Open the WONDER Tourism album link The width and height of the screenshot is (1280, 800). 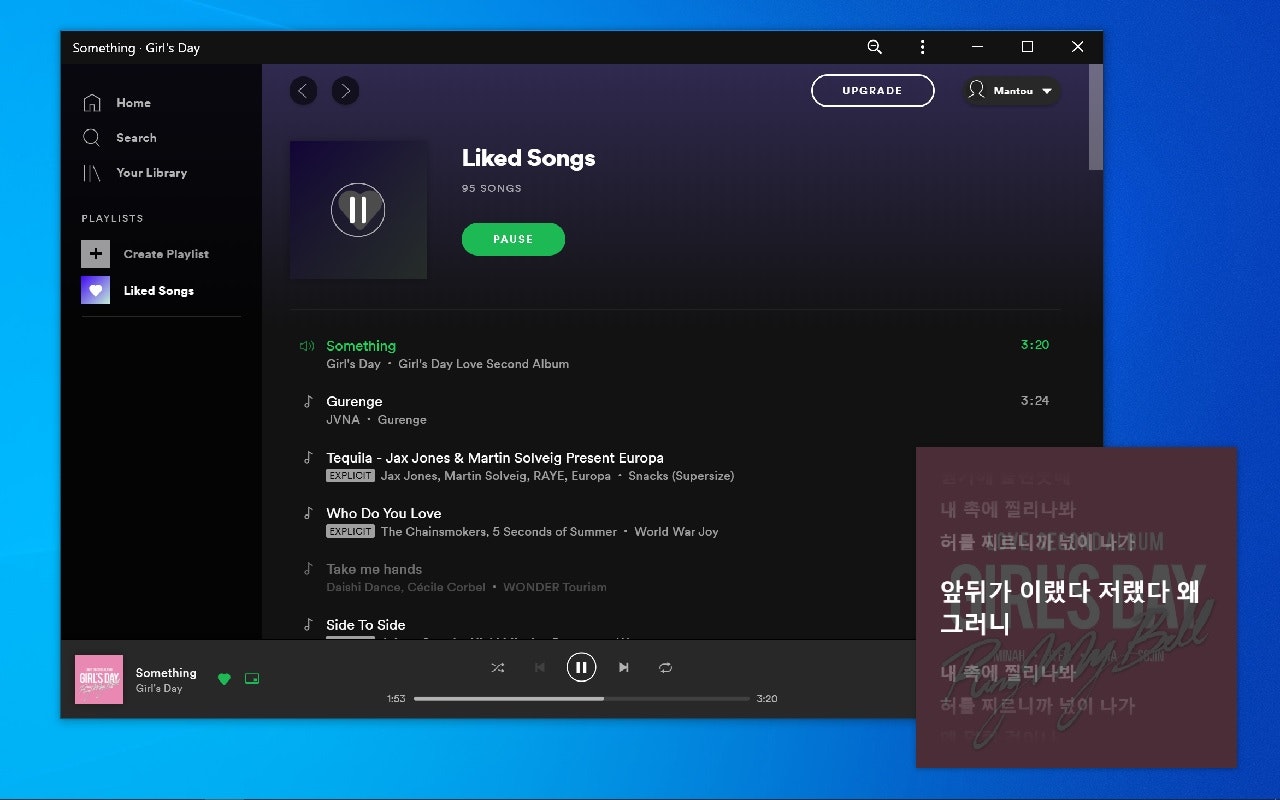click(555, 587)
